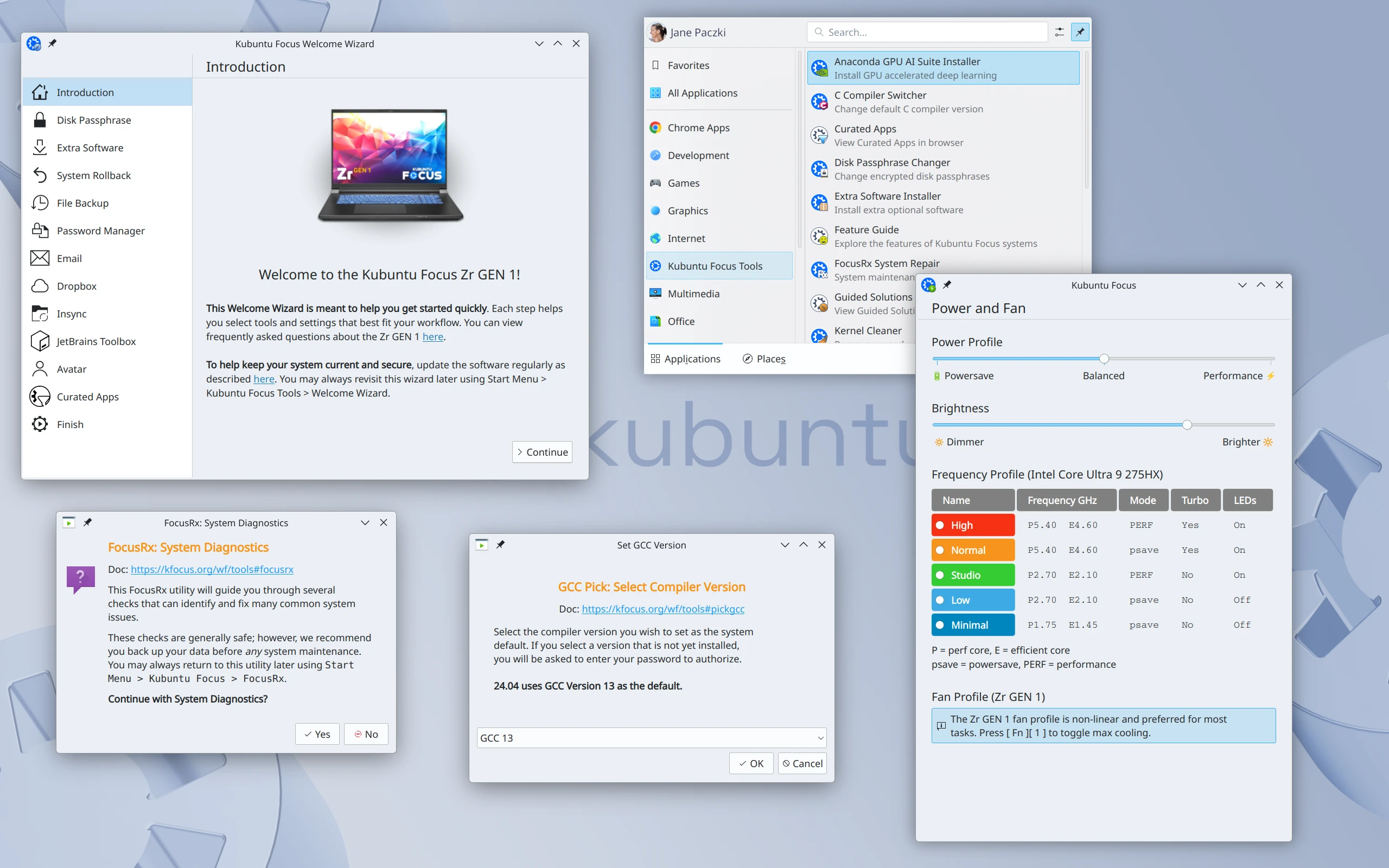Select File Backup clock icon

tap(40, 203)
